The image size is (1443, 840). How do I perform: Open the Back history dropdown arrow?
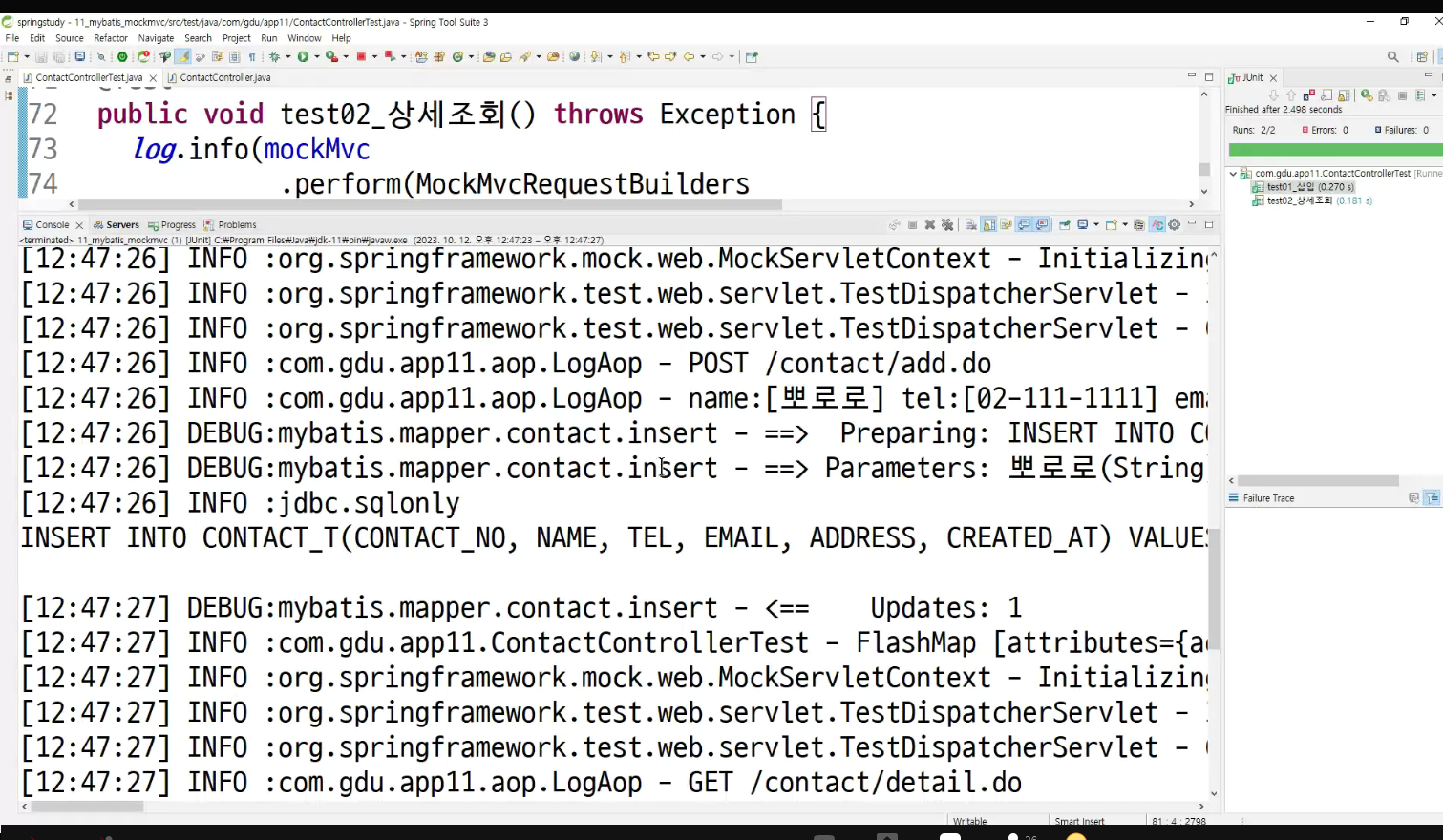point(703,57)
